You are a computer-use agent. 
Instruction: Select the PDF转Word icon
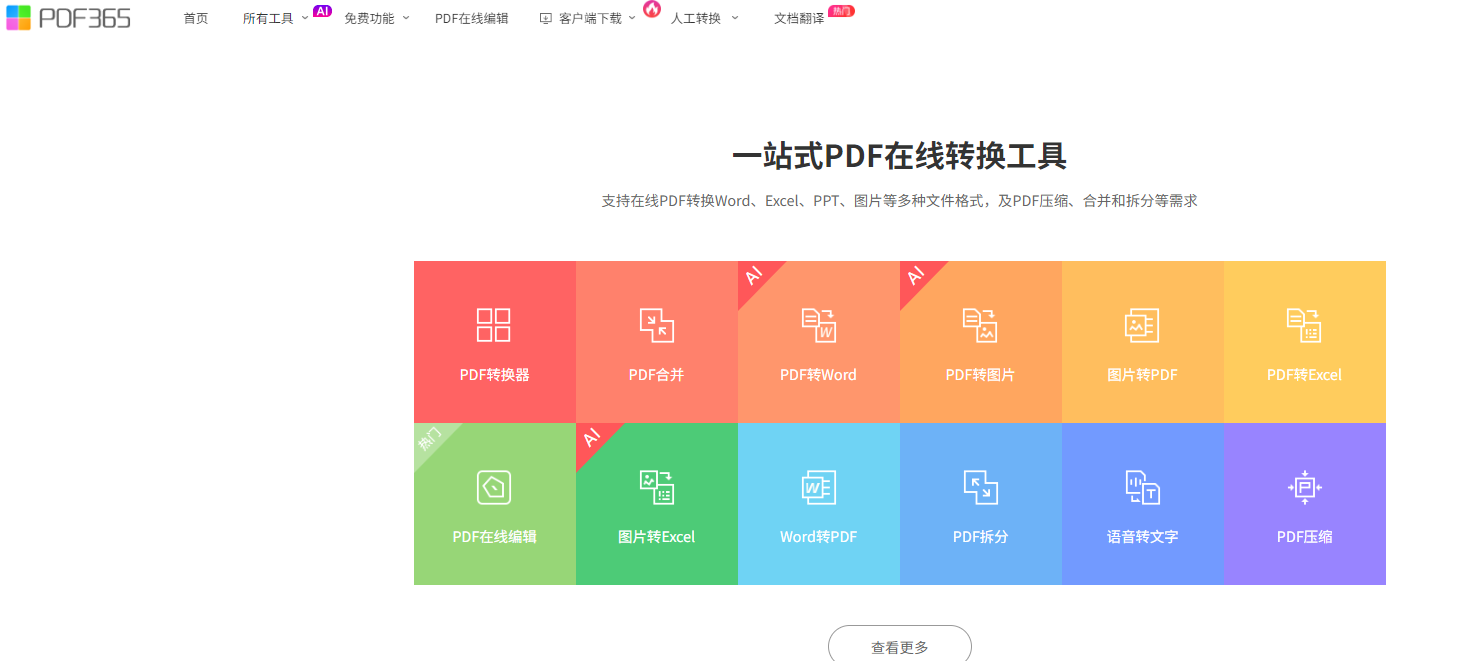[818, 325]
